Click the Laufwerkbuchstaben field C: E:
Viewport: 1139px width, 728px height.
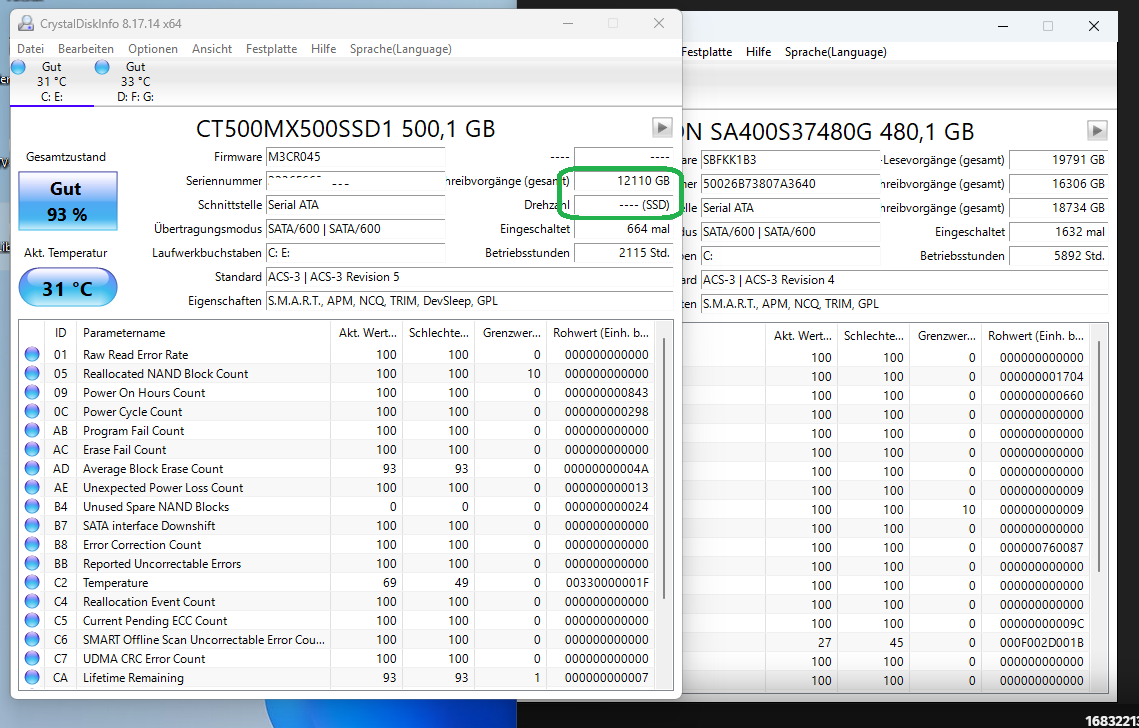point(355,253)
